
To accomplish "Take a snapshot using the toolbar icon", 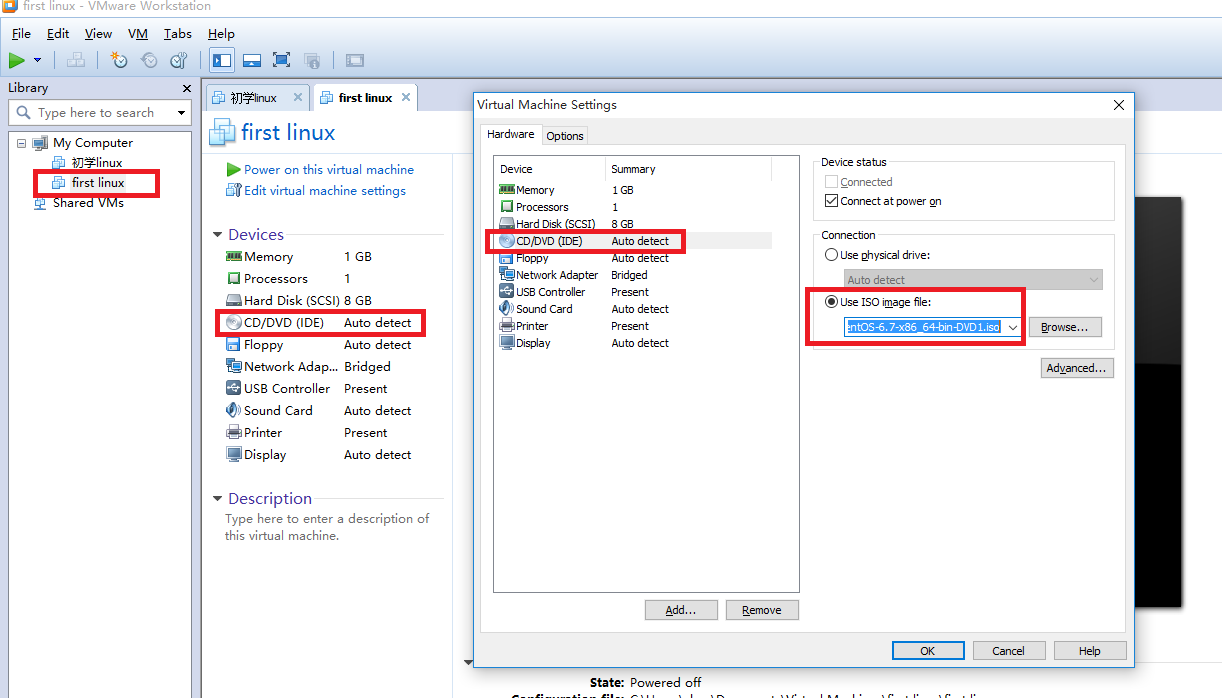I will click(119, 61).
